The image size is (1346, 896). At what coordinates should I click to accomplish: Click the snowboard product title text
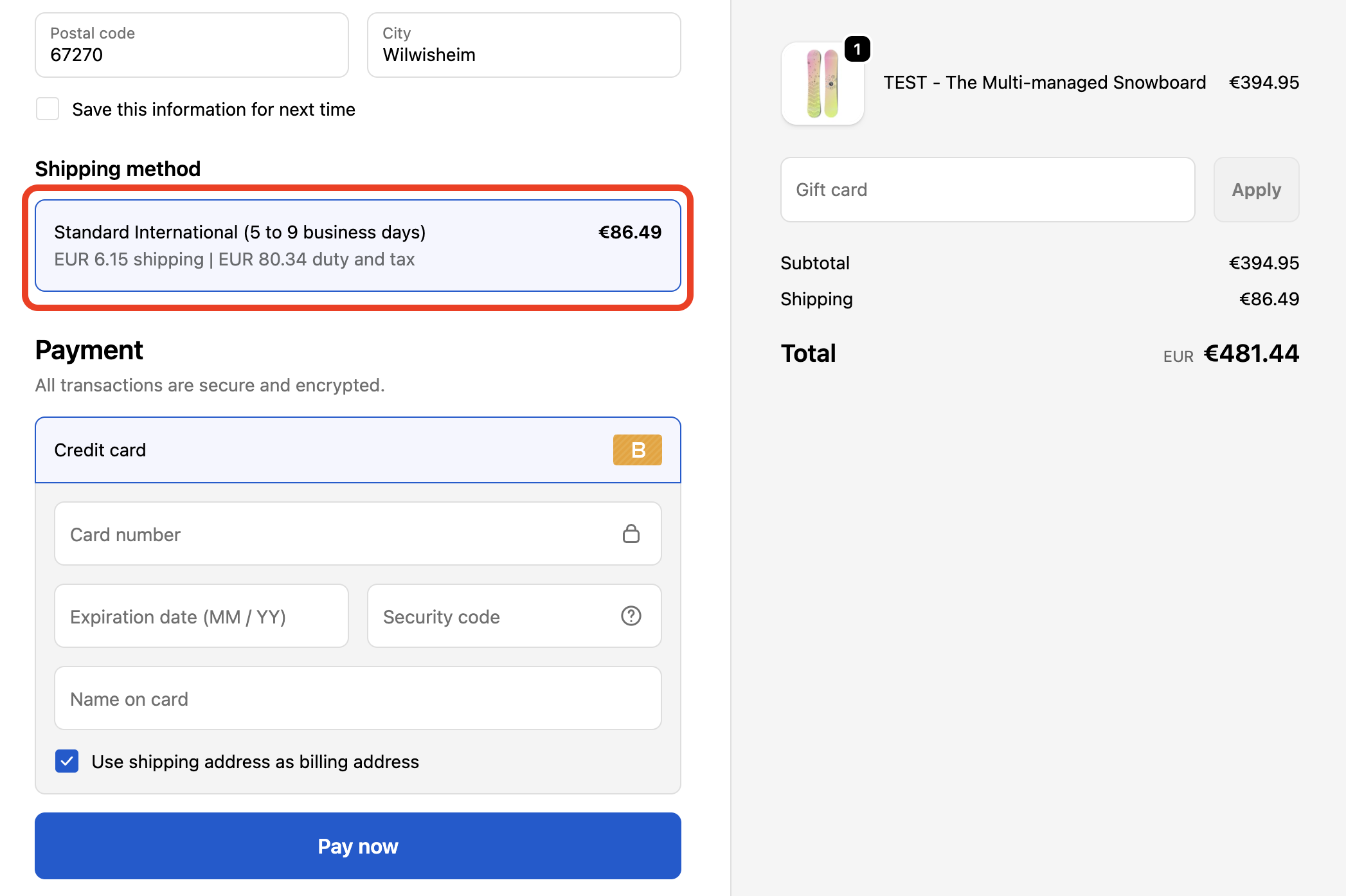[1044, 83]
